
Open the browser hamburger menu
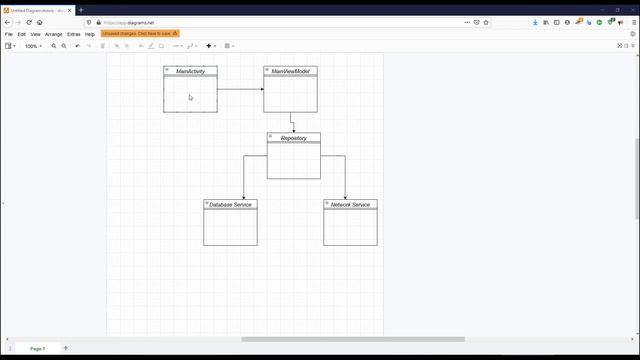coord(634,22)
